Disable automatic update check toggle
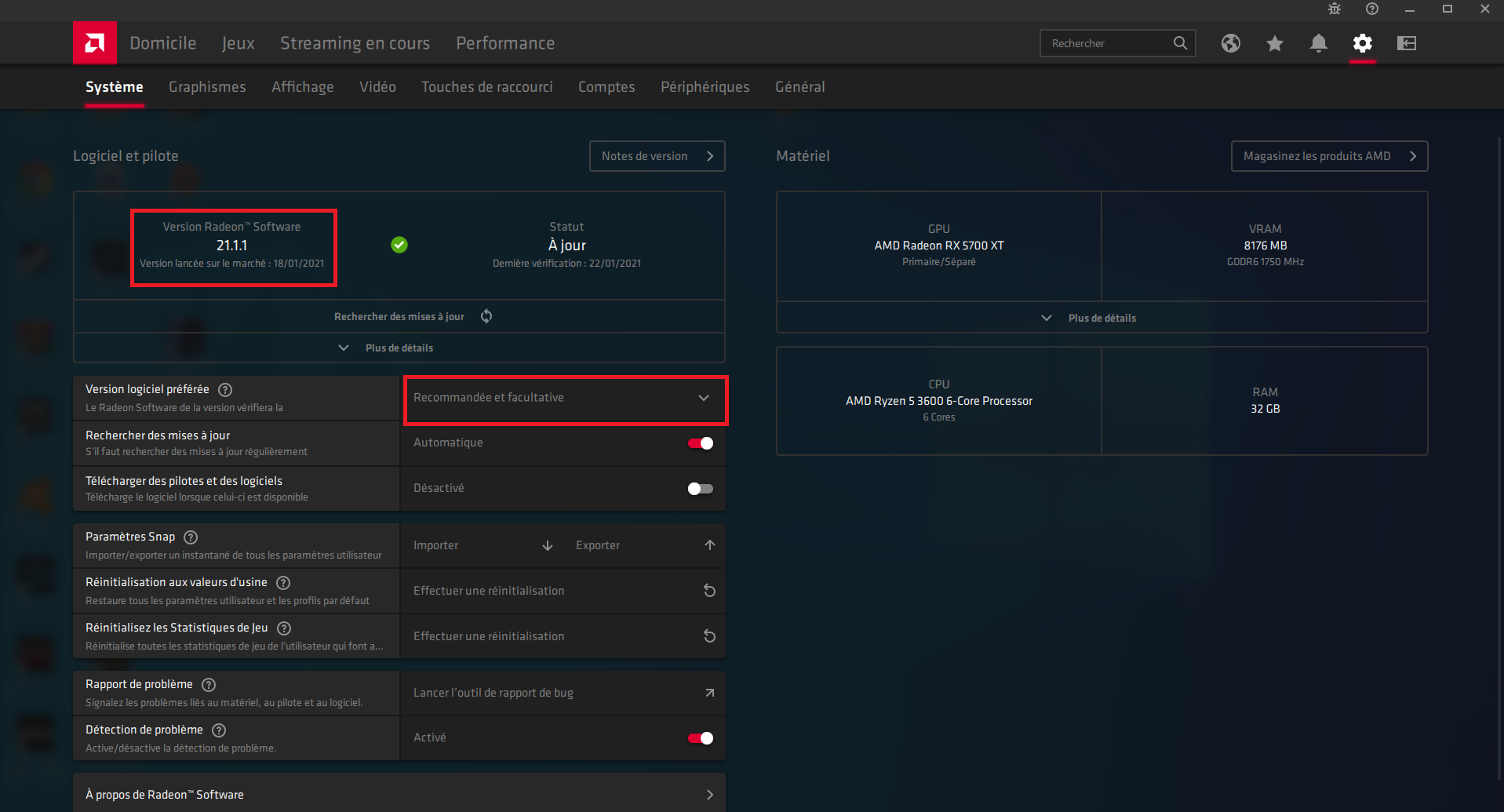The height and width of the screenshot is (812, 1504). pos(700,443)
